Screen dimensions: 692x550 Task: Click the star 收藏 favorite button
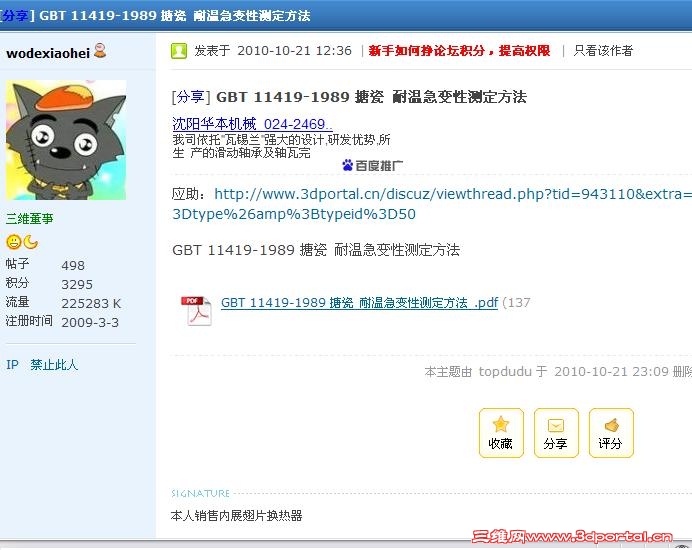[x=501, y=433]
